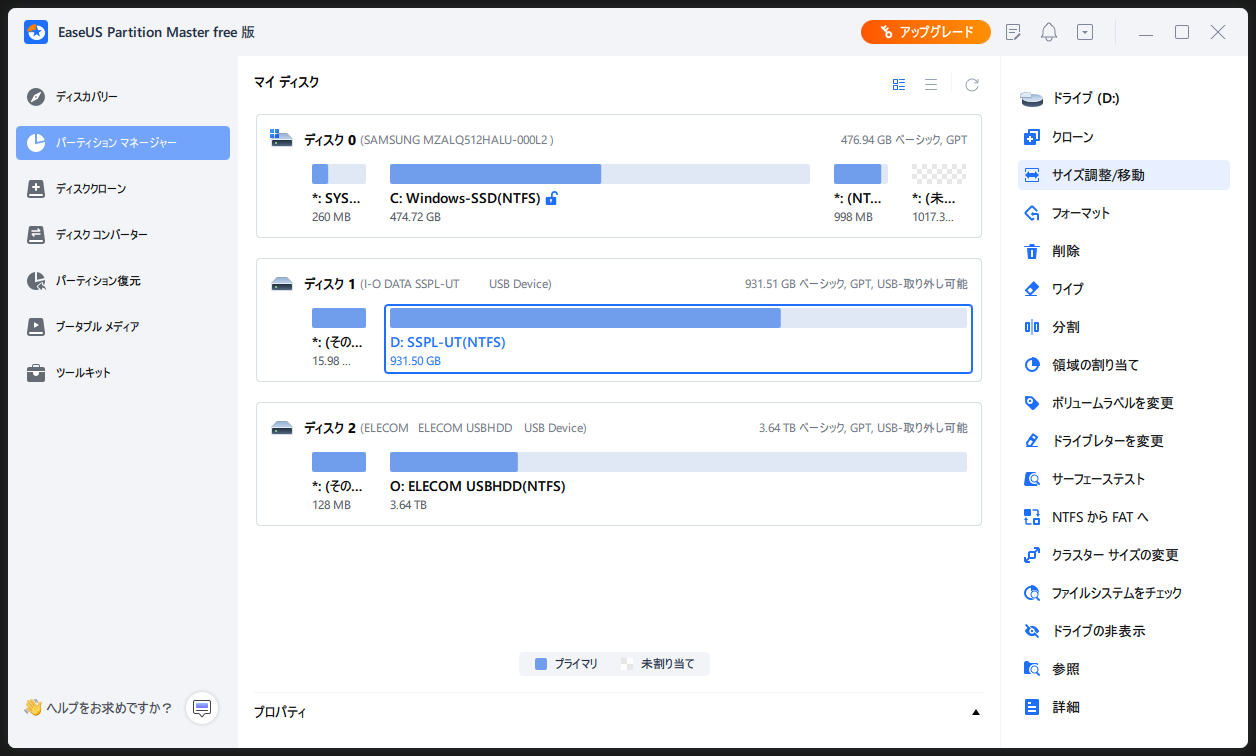The height and width of the screenshot is (756, 1256).
Task: Refresh disk list with reload icon
Action: click(x=971, y=85)
